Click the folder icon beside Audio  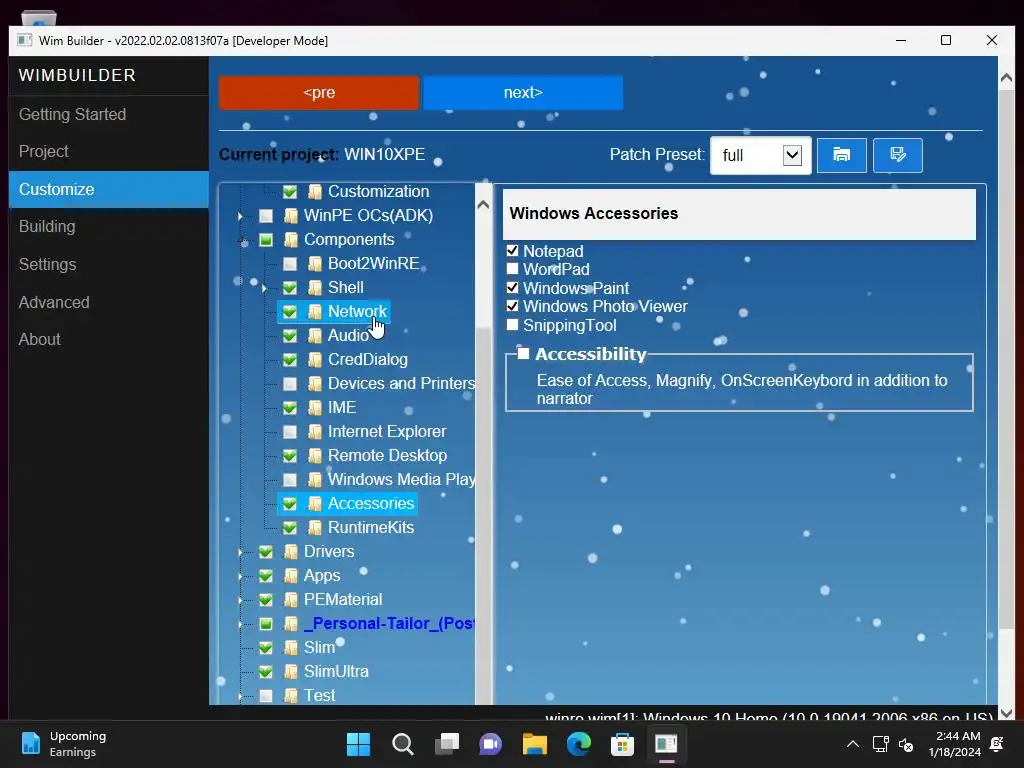pos(315,336)
